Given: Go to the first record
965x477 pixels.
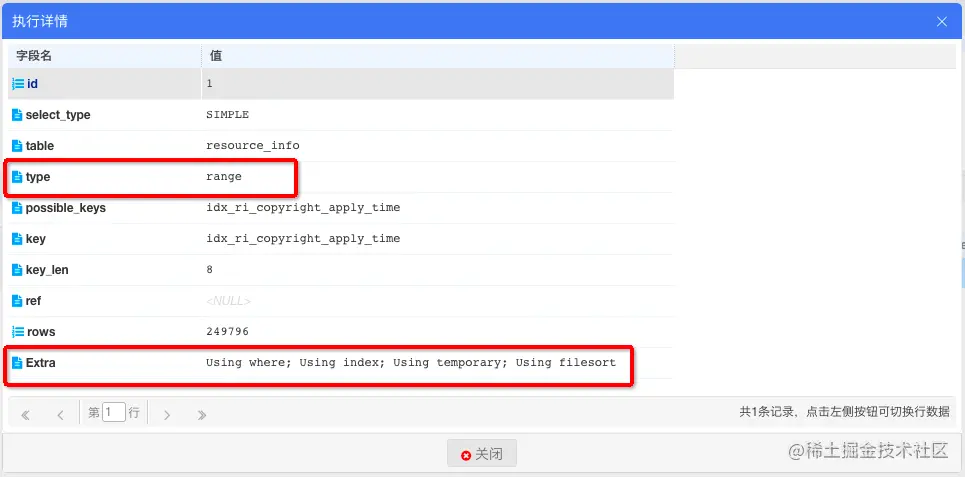Looking at the screenshot, I should [x=25, y=415].
